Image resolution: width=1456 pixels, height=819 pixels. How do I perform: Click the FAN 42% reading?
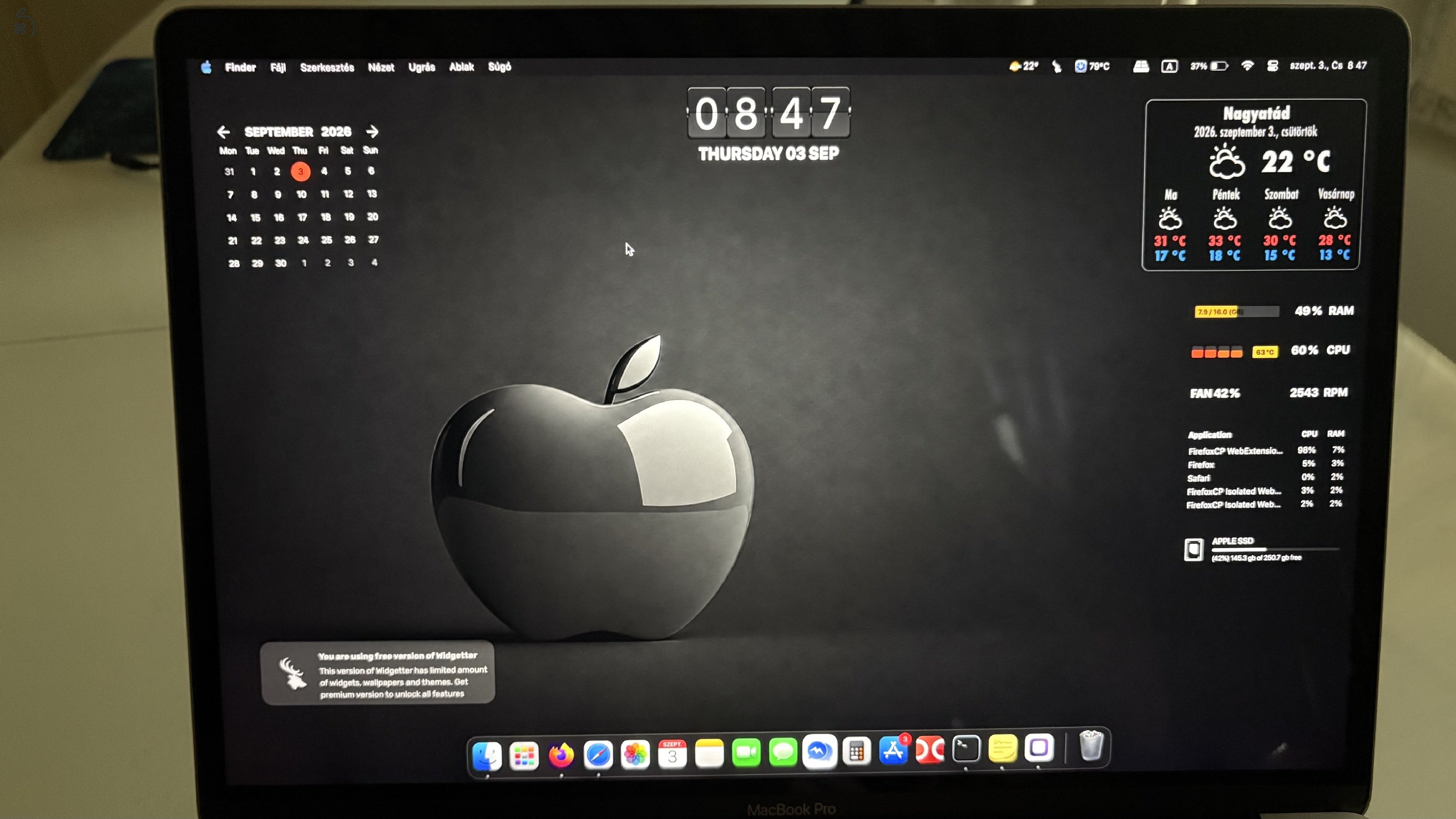point(1215,393)
